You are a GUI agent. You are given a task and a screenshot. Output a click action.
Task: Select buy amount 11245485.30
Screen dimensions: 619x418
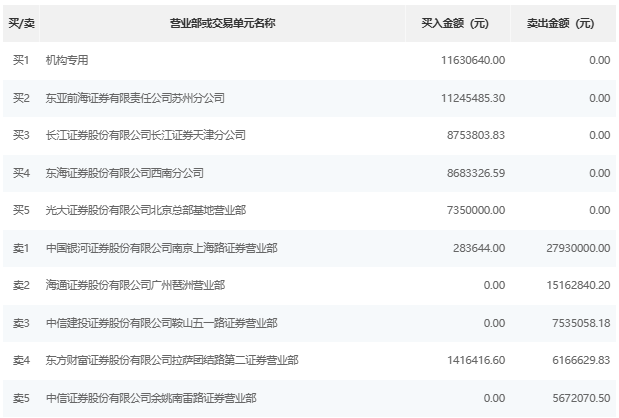coord(473,98)
